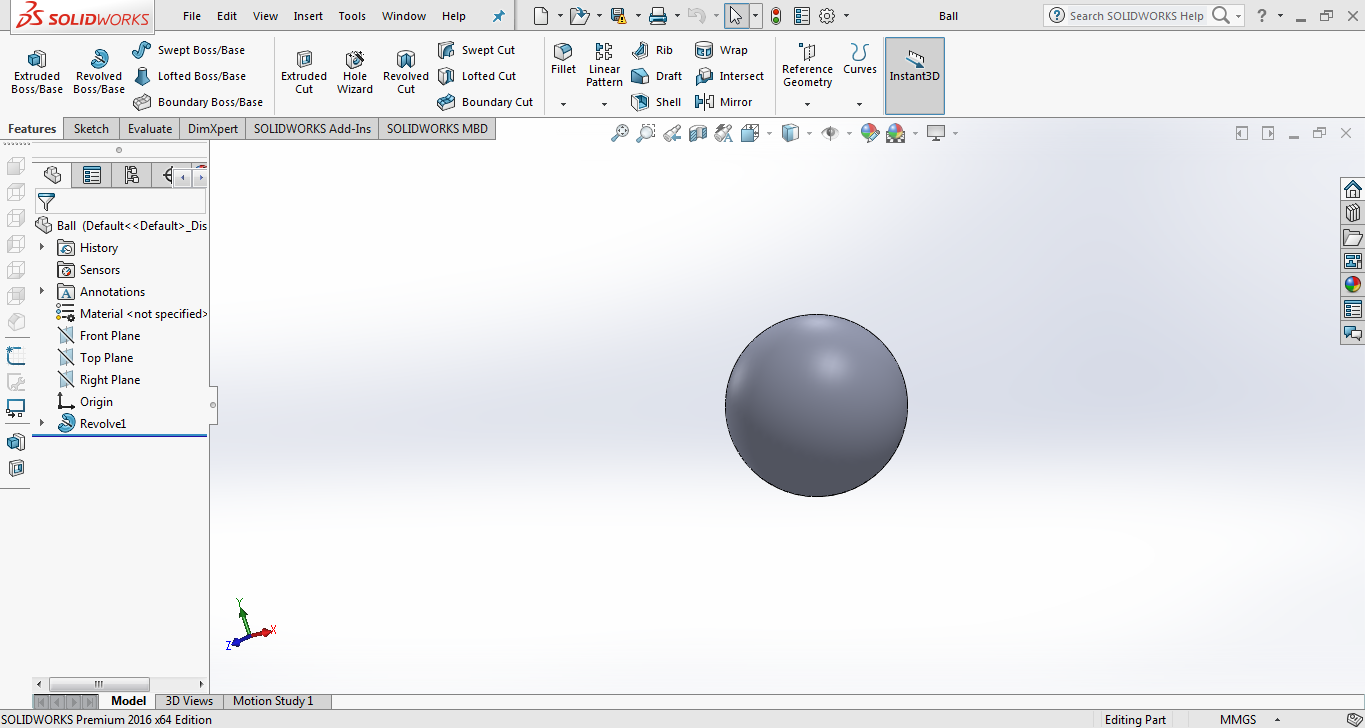Image resolution: width=1365 pixels, height=728 pixels.
Task: Click the Boundary Cut feature
Action: pos(485,102)
